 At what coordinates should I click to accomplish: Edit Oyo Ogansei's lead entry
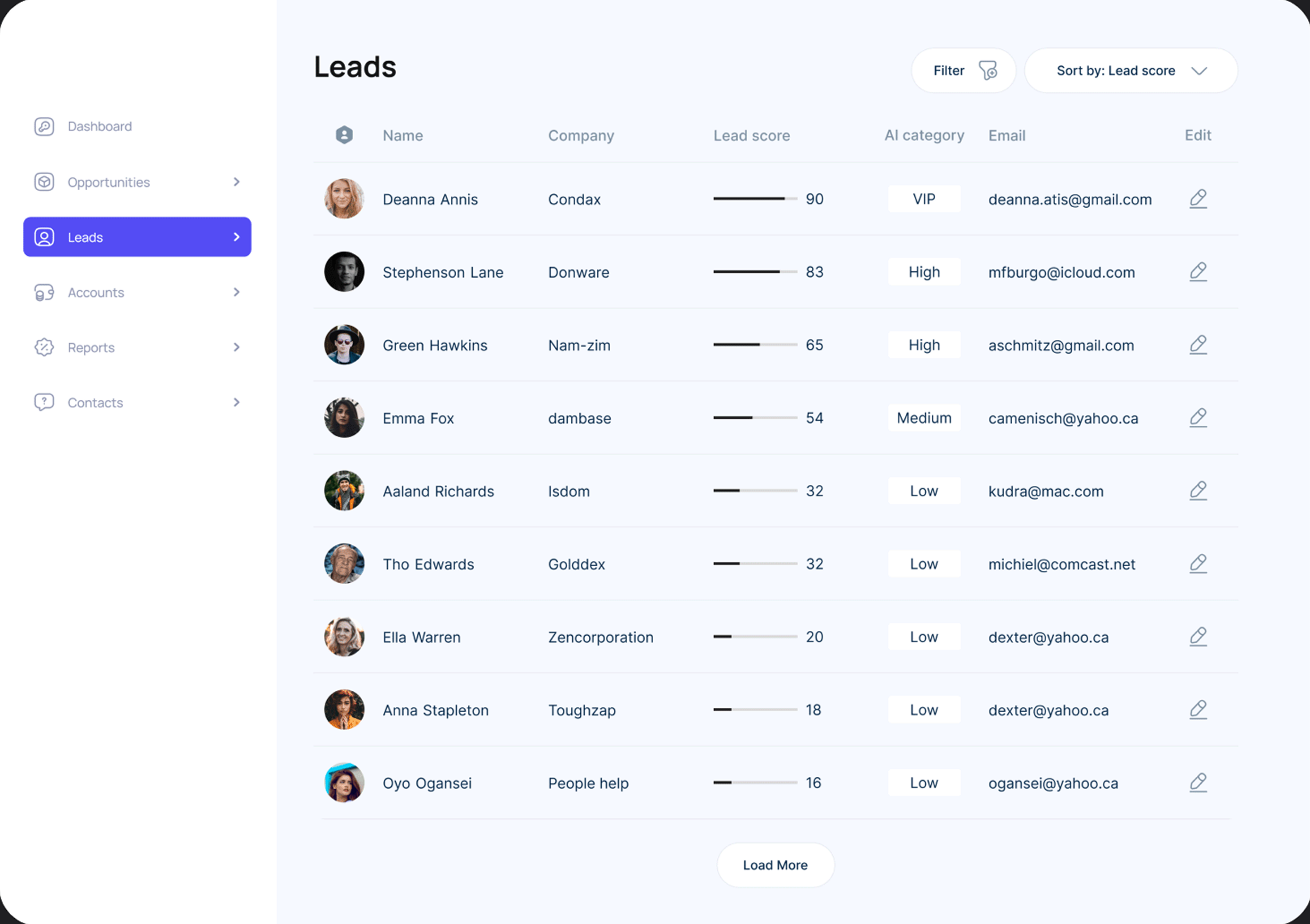pyautogui.click(x=1198, y=783)
